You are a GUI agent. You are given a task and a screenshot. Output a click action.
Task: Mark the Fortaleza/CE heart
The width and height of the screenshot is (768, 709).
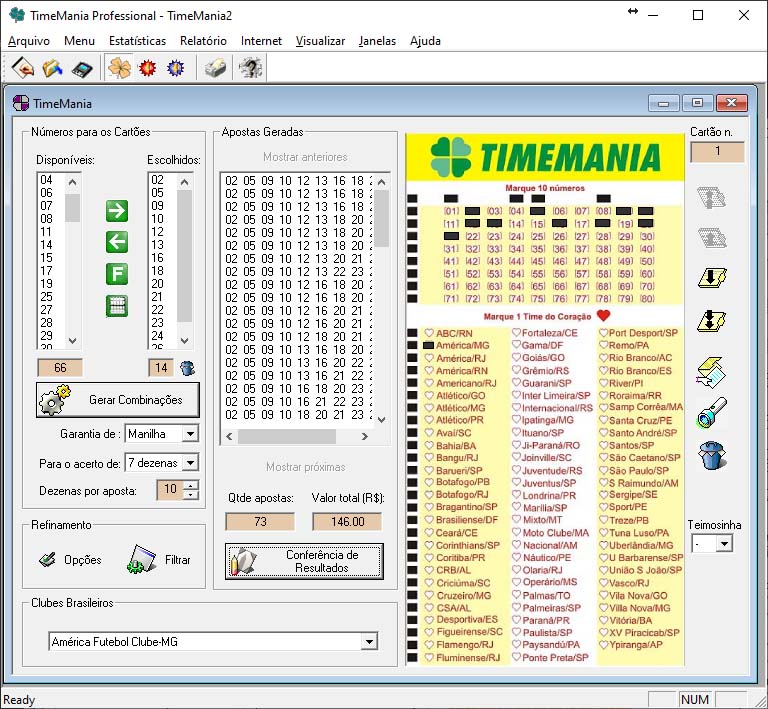click(516, 332)
